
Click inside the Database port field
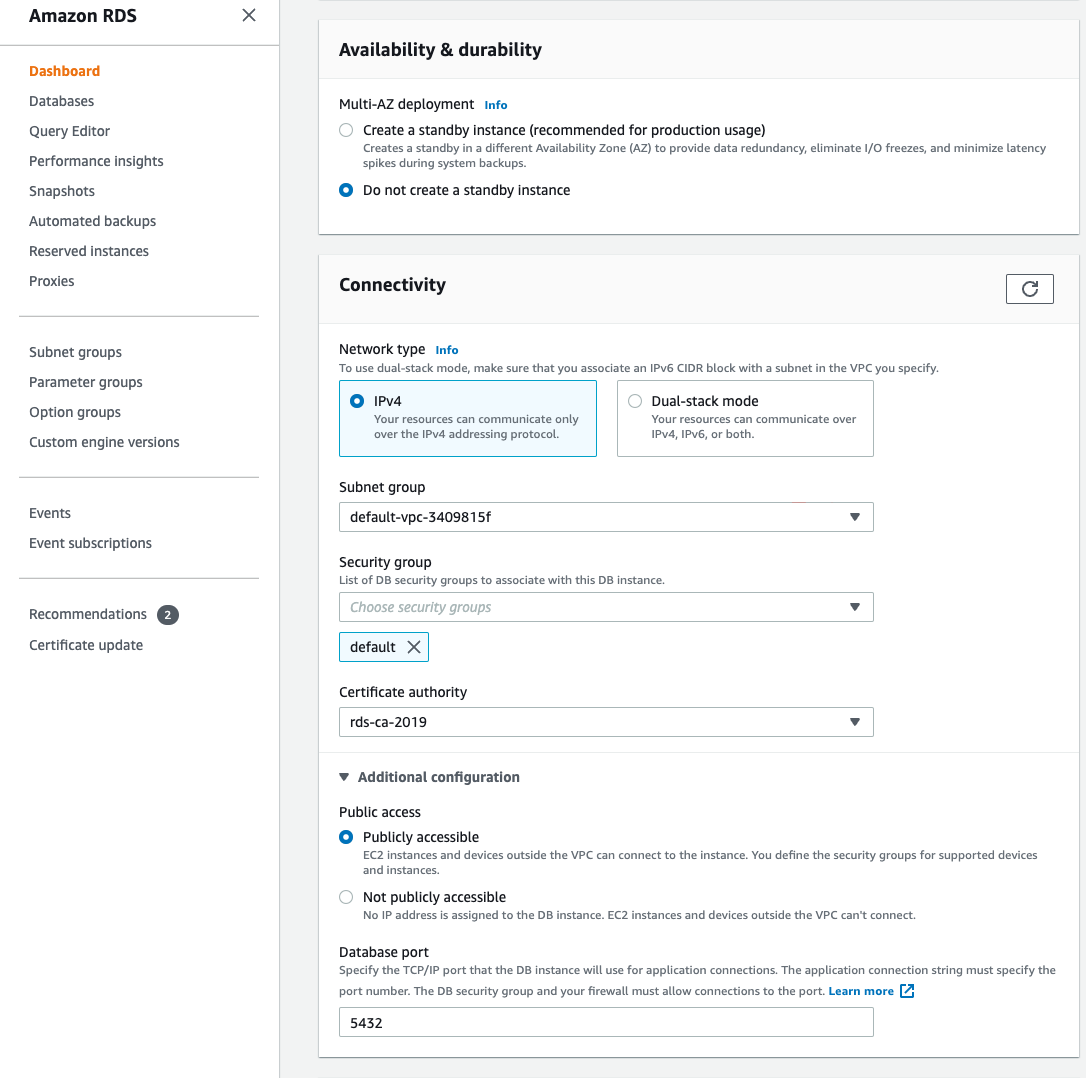[x=605, y=1022]
